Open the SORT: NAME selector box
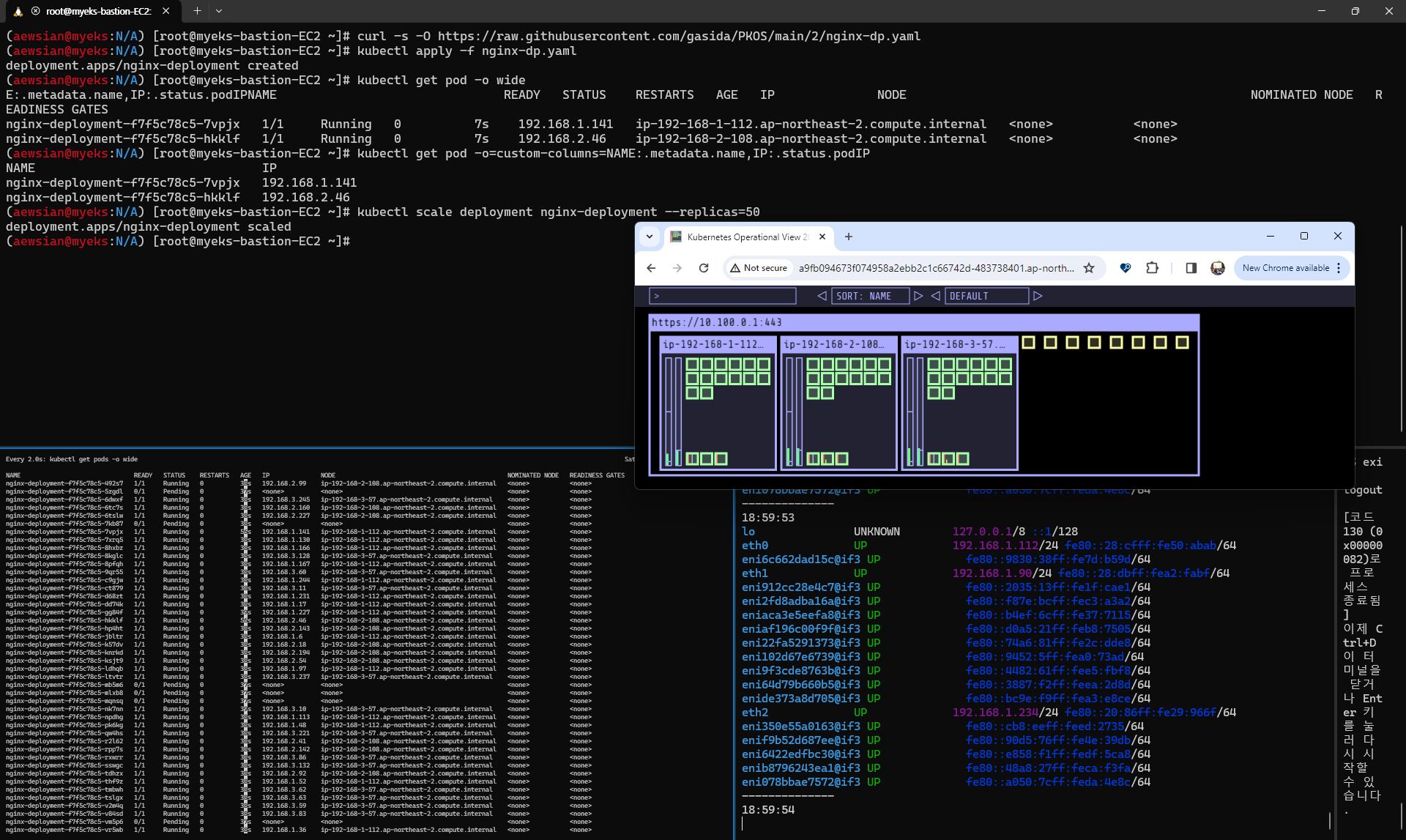 coord(869,296)
